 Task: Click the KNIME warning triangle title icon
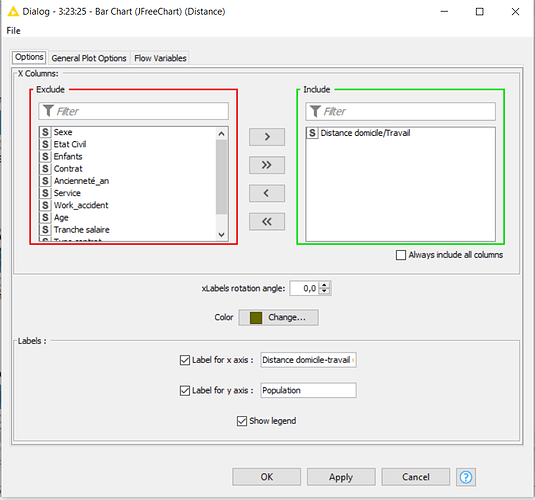[x=13, y=11]
